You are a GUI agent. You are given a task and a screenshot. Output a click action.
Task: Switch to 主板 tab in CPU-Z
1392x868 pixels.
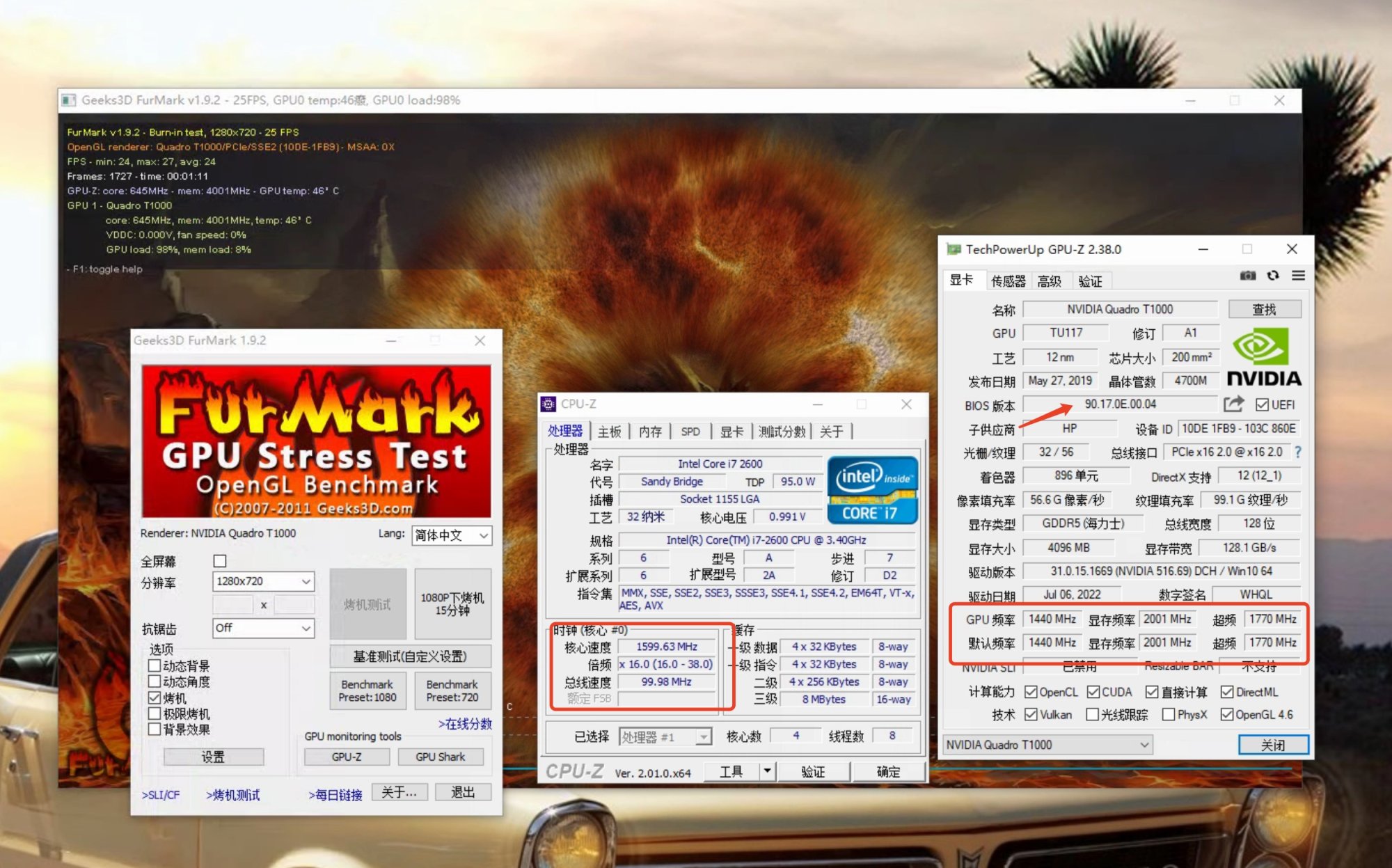click(609, 432)
